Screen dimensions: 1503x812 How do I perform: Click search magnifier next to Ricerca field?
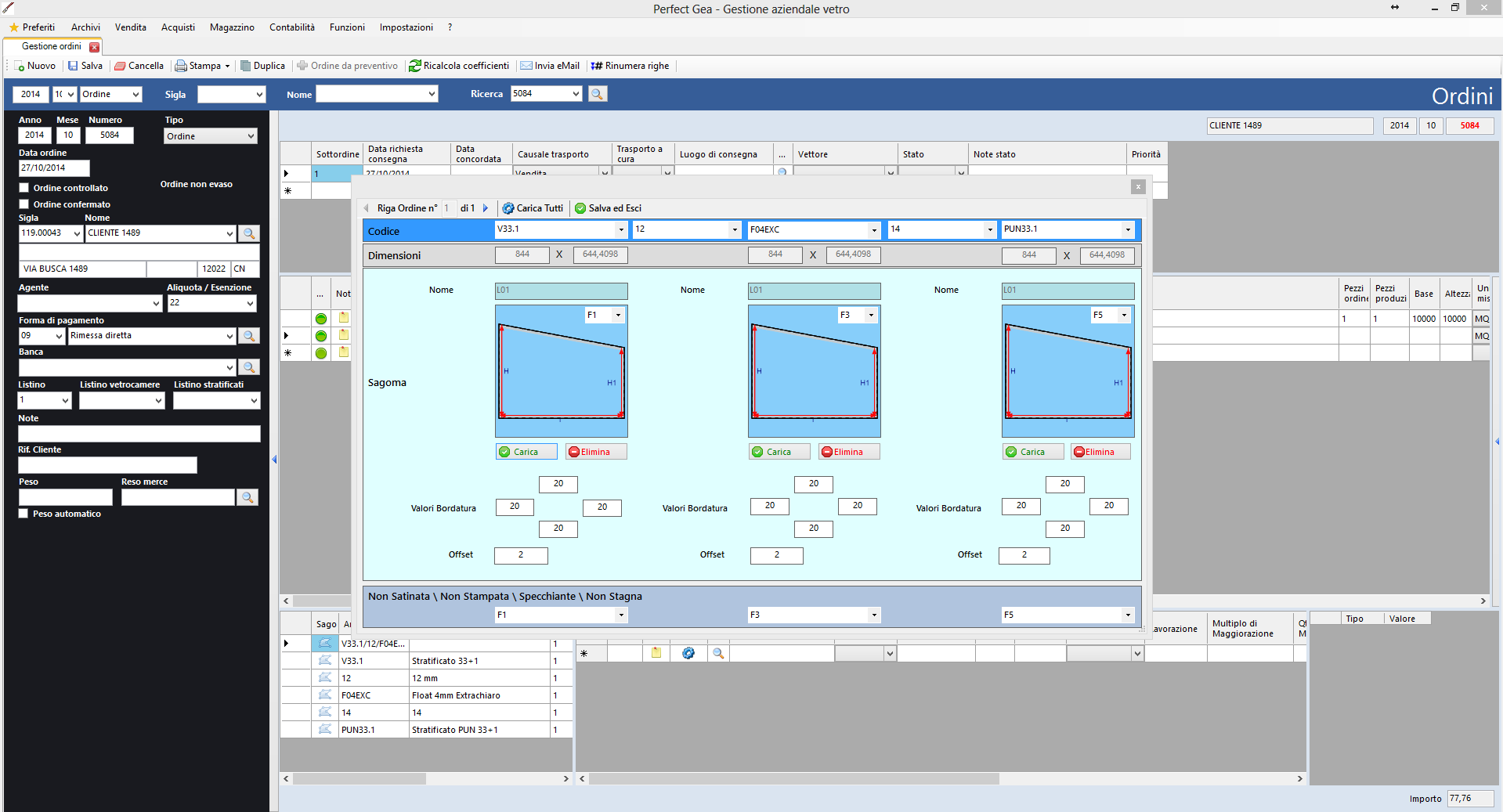(x=598, y=94)
